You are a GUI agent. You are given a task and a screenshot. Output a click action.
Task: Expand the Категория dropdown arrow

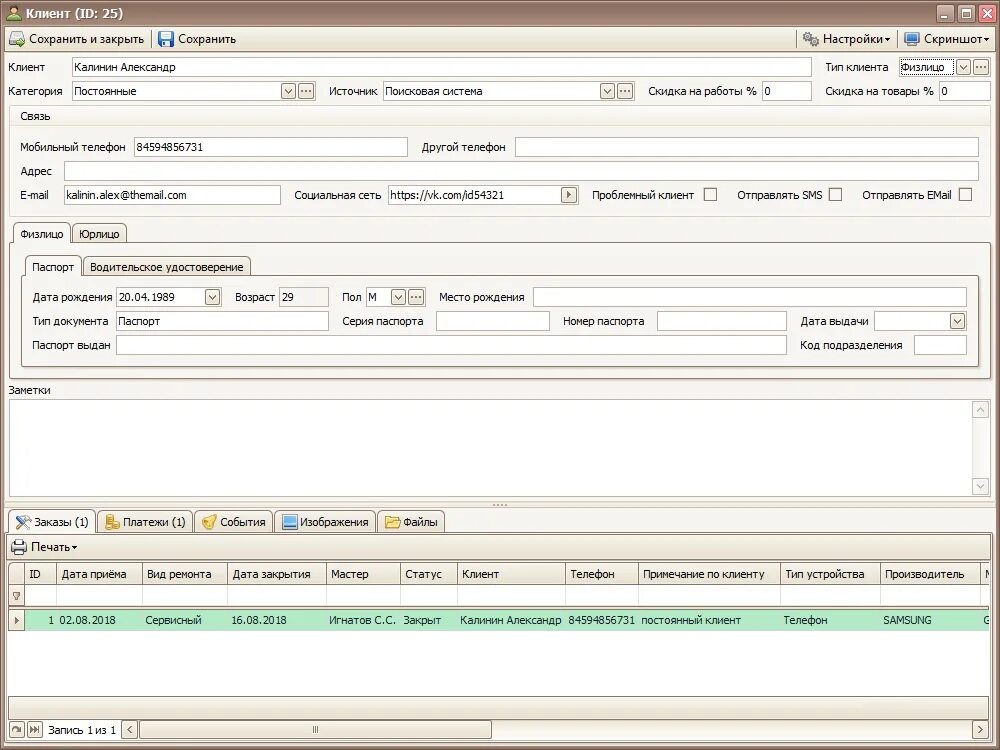point(288,91)
